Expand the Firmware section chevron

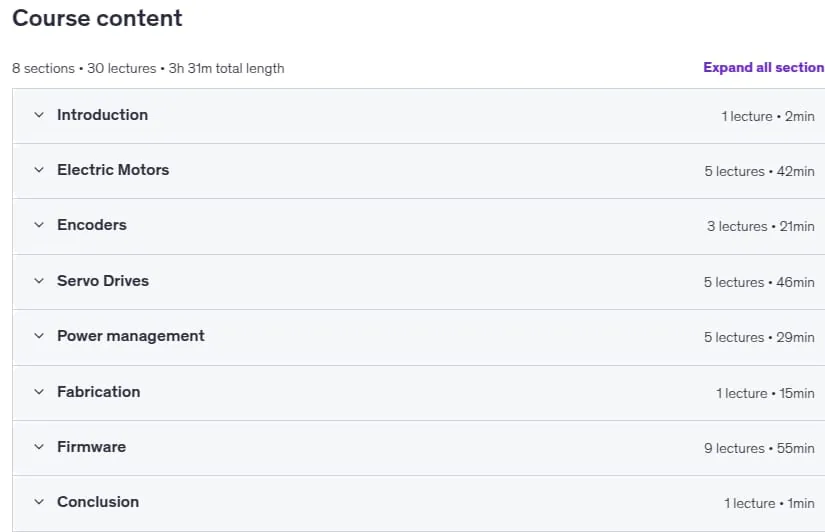[39, 447]
